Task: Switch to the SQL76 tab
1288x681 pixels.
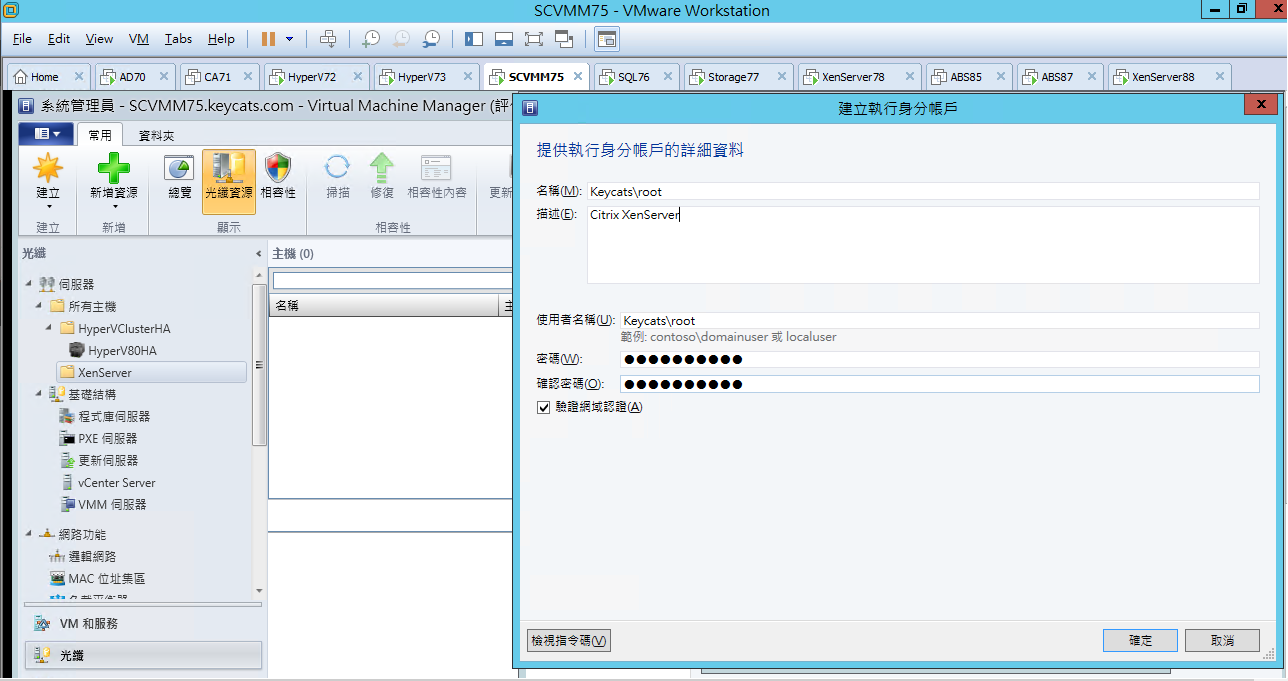Action: 636,77
